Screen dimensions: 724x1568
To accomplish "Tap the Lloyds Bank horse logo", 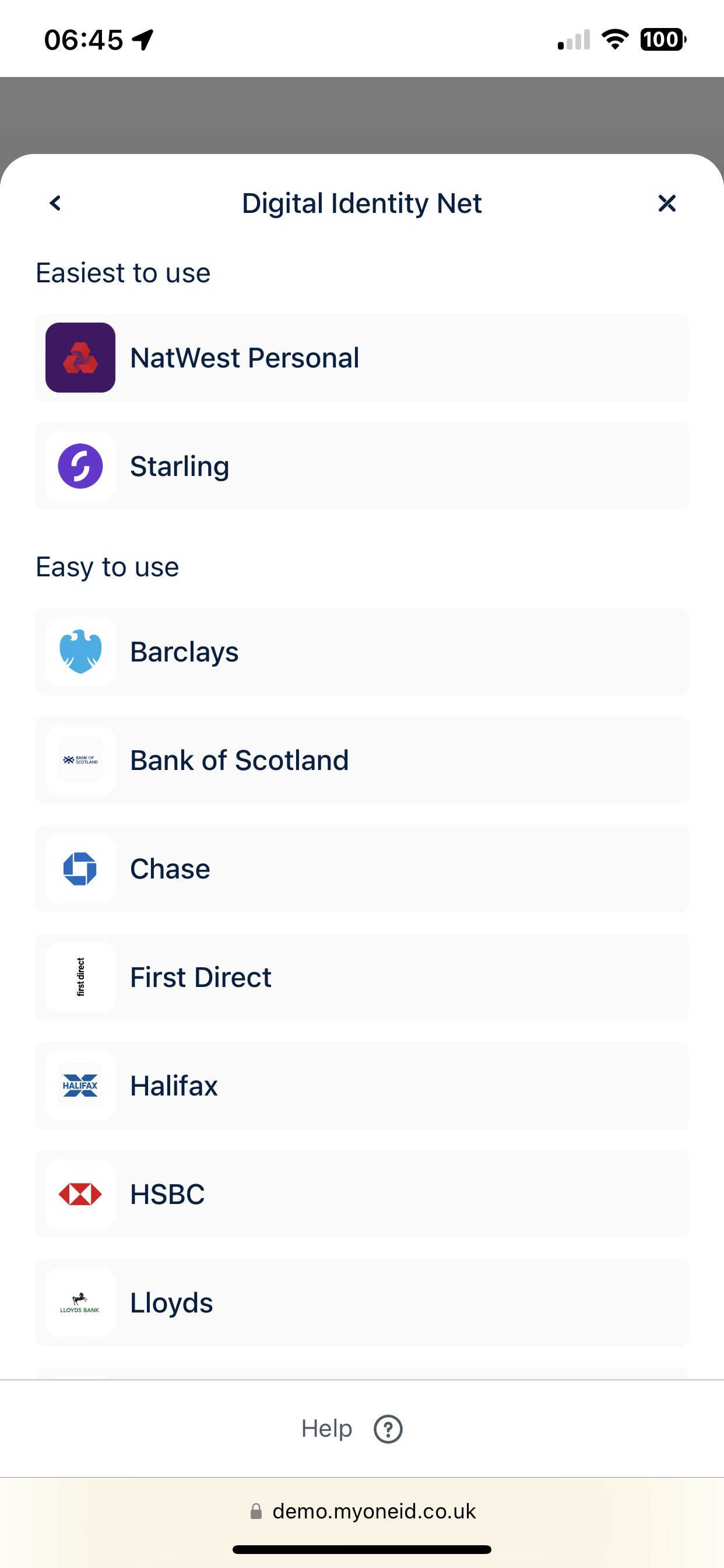I will [80, 1303].
